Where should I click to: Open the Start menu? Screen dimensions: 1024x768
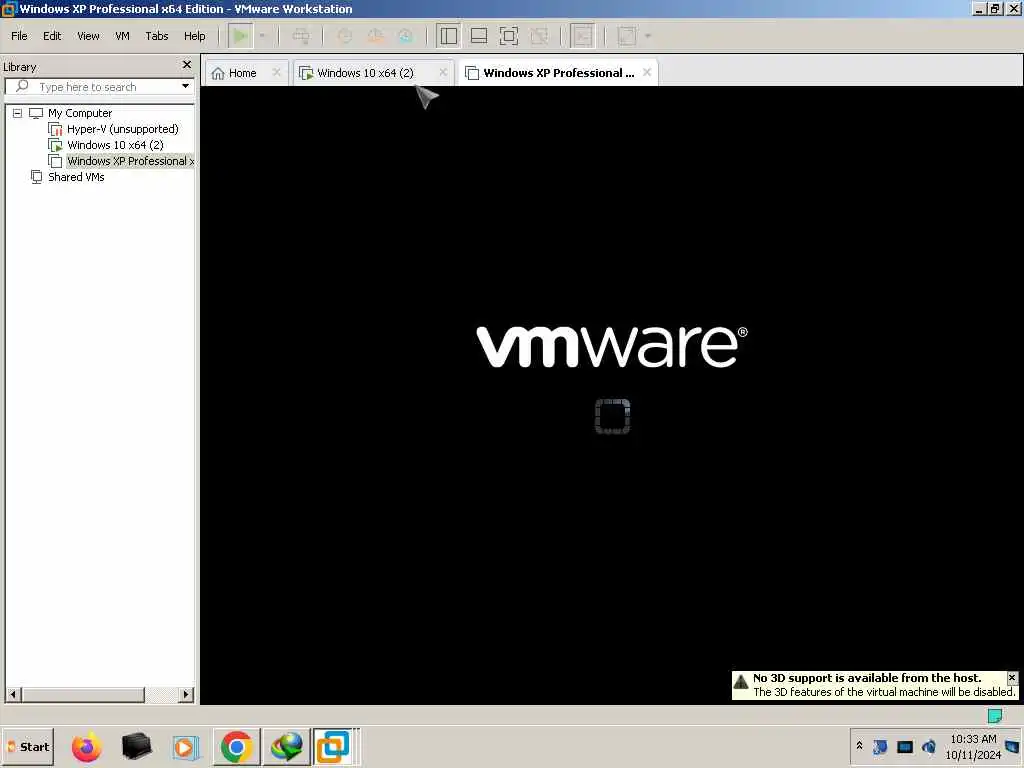pos(27,746)
